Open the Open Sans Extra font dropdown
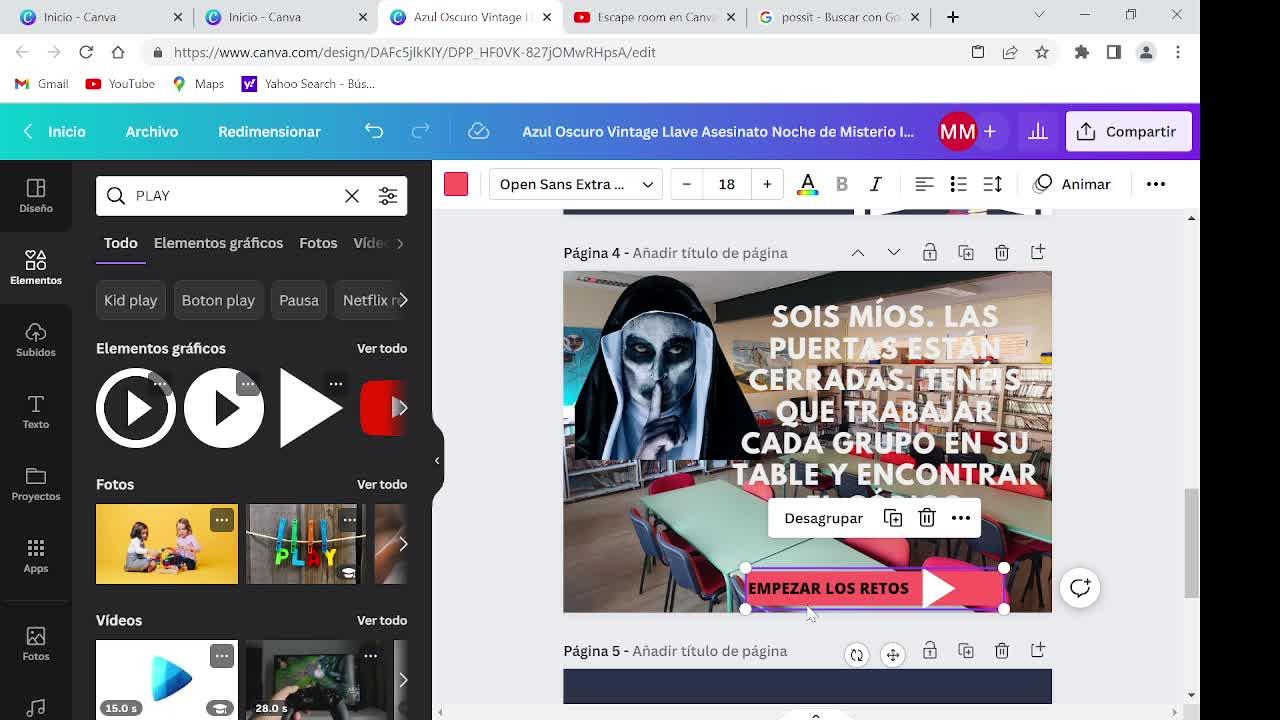This screenshot has height=720, width=1280. tap(575, 184)
